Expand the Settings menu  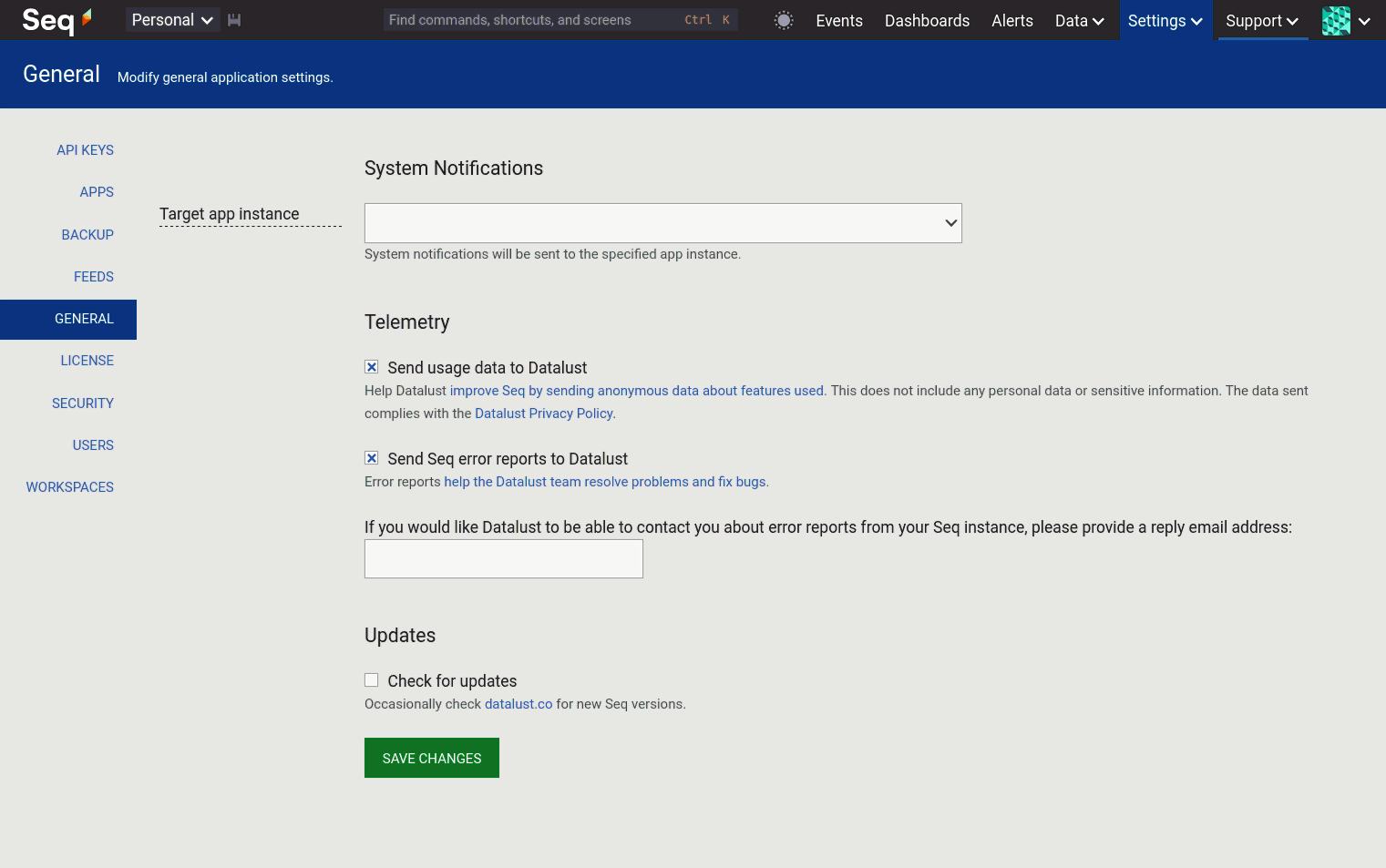pyautogui.click(x=1165, y=20)
